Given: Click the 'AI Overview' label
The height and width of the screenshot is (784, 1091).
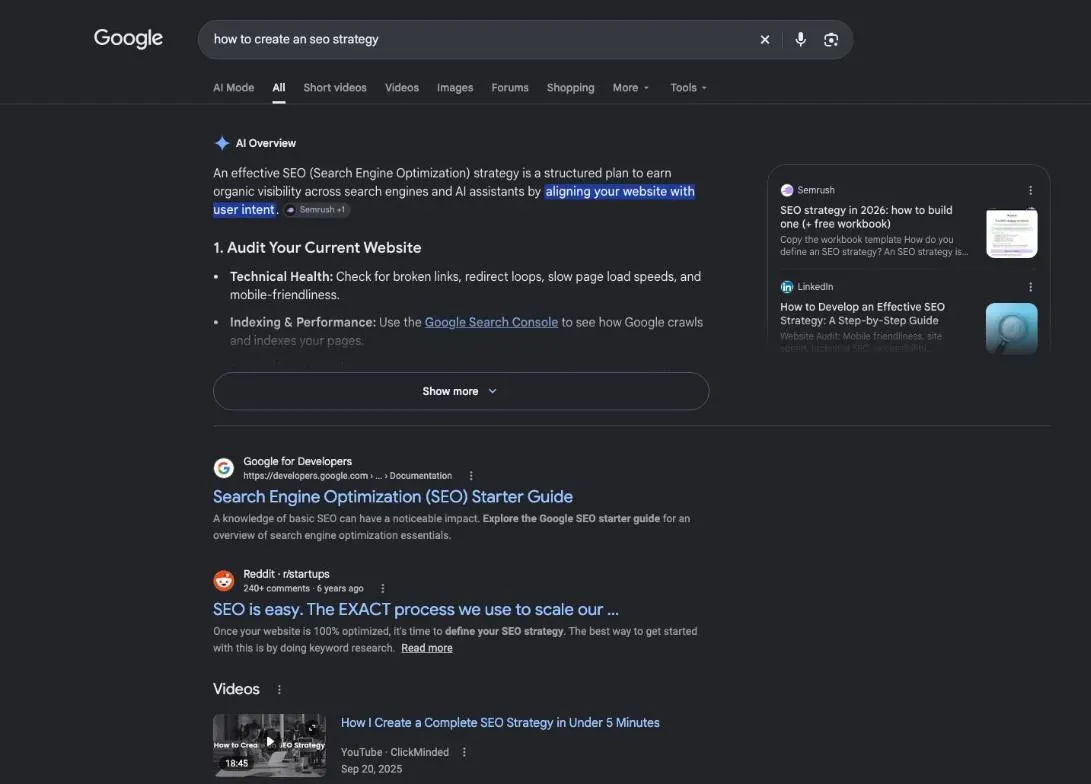Looking at the screenshot, I should pyautogui.click(x=265, y=143).
